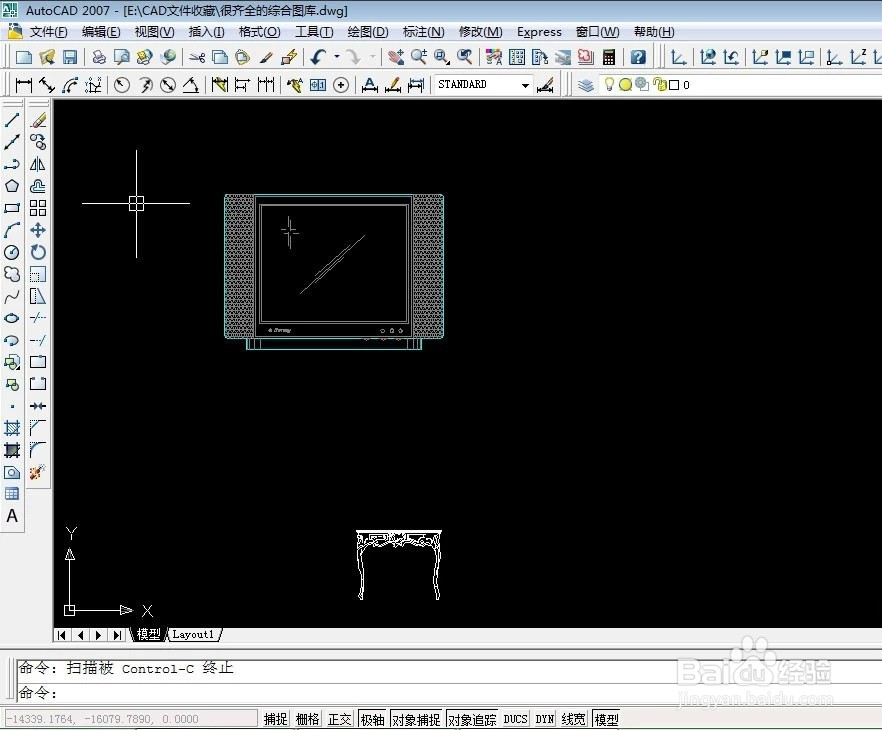
Task: Open the 编辑(E) menu
Action: 101,32
